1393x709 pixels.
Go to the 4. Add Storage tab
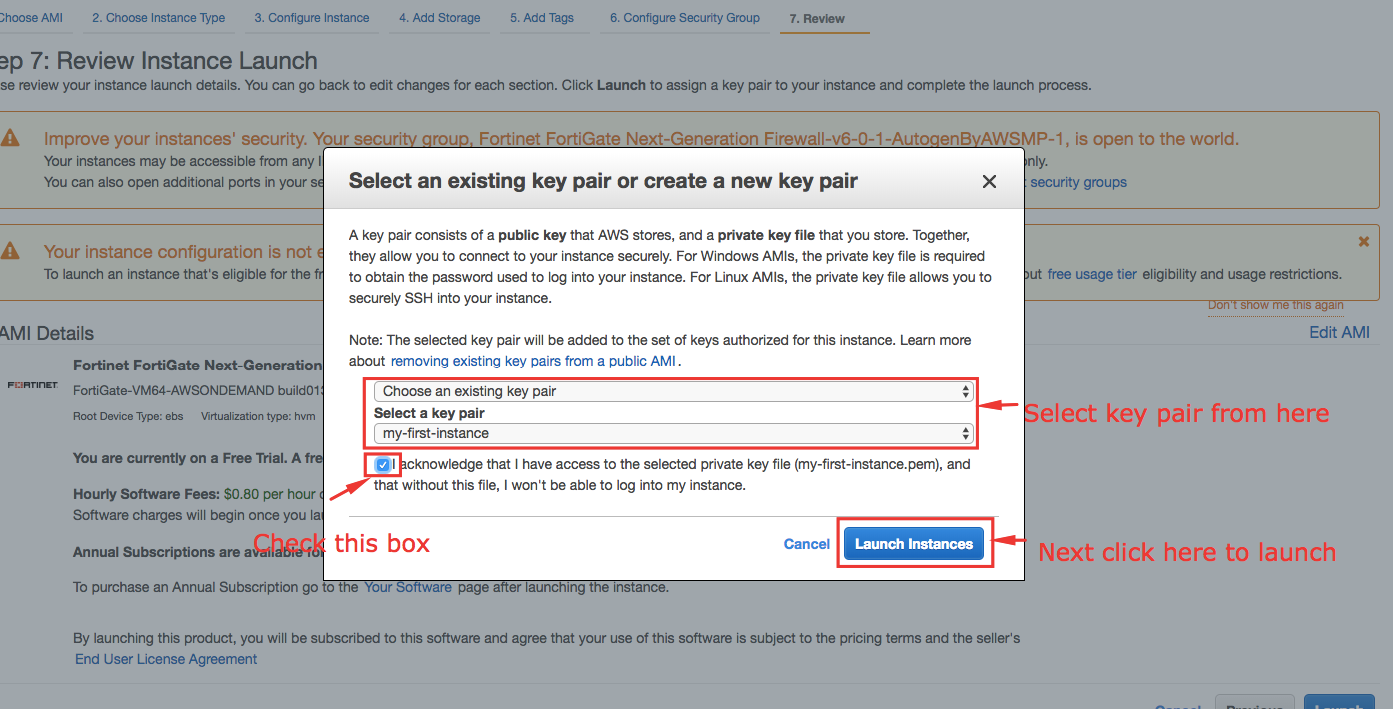click(x=440, y=18)
